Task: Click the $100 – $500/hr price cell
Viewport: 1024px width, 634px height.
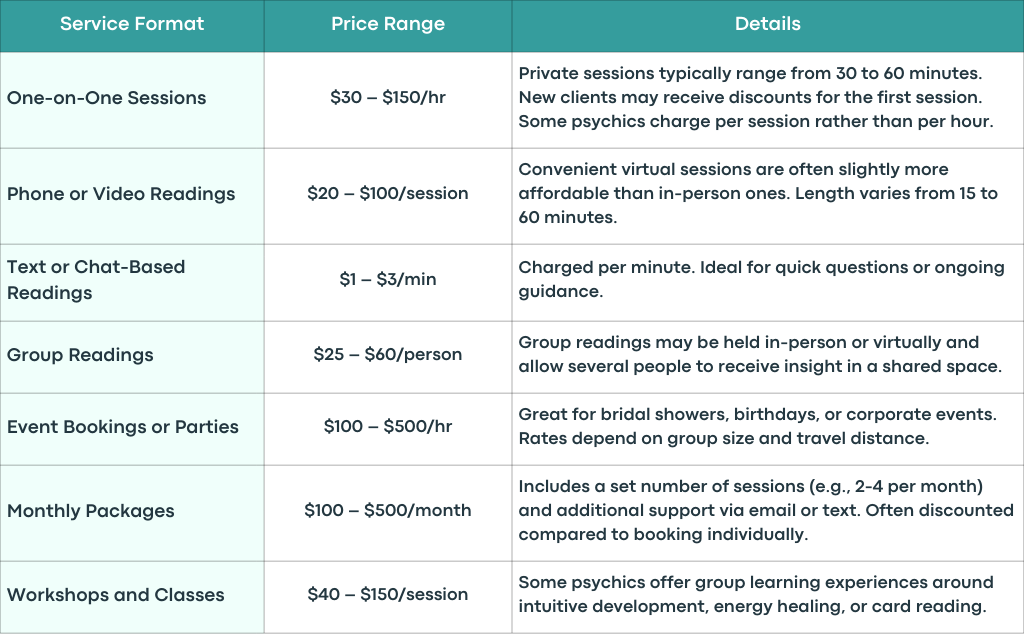Action: click(388, 429)
